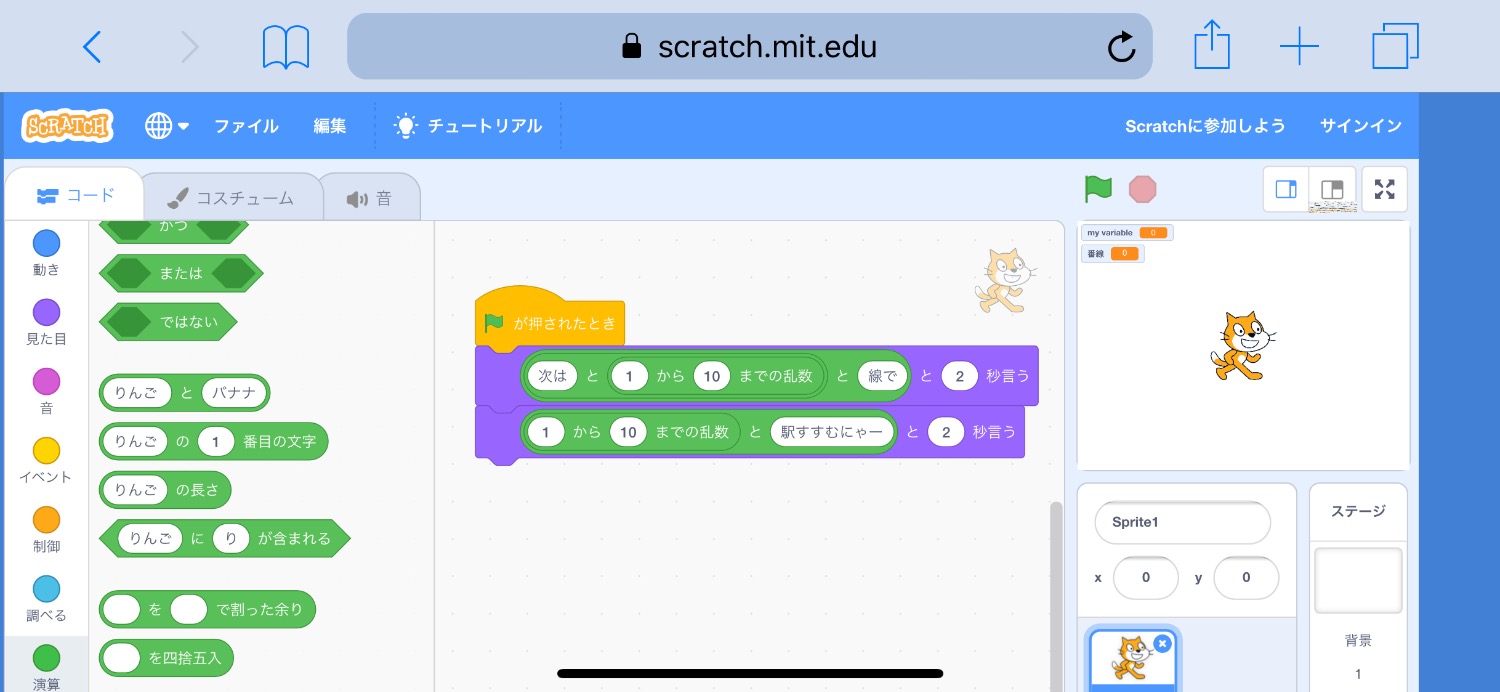
Task: Open a new Safari tab
Action: click(1299, 47)
